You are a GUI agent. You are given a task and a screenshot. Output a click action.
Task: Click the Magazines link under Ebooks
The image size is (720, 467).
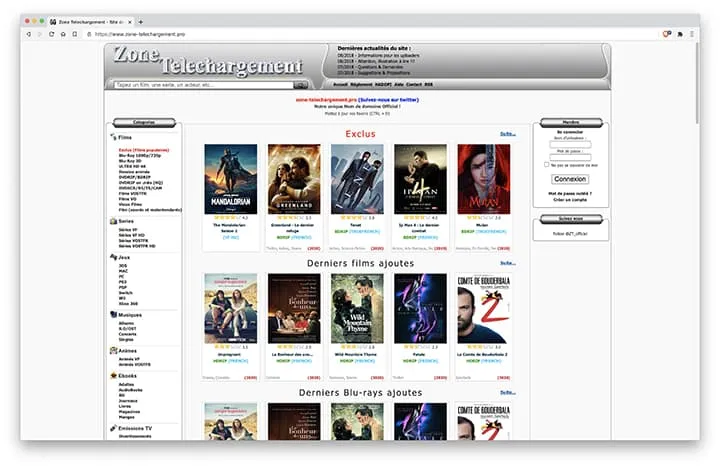tap(129, 412)
